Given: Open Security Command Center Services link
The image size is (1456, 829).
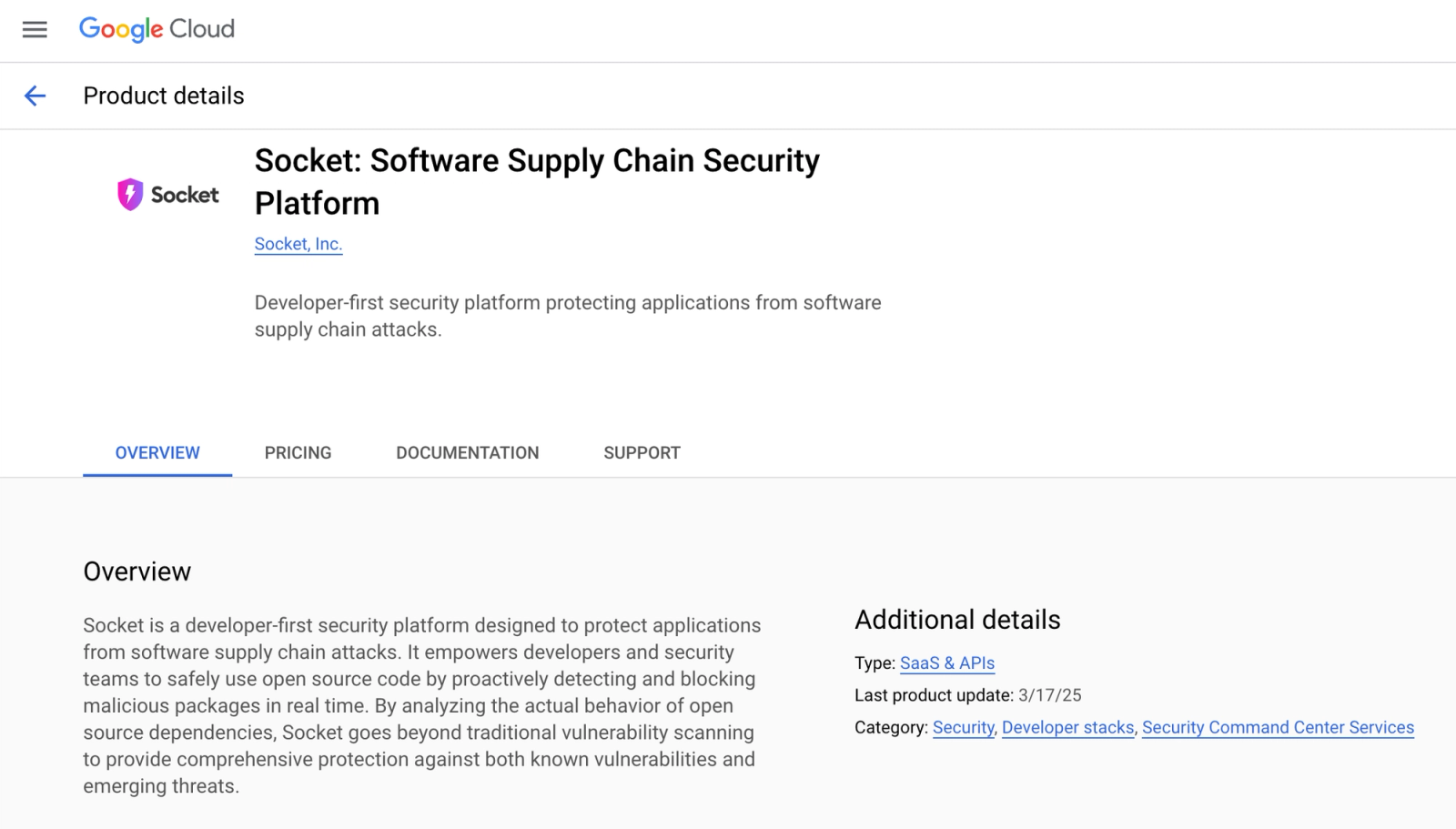Looking at the screenshot, I should point(1278,727).
